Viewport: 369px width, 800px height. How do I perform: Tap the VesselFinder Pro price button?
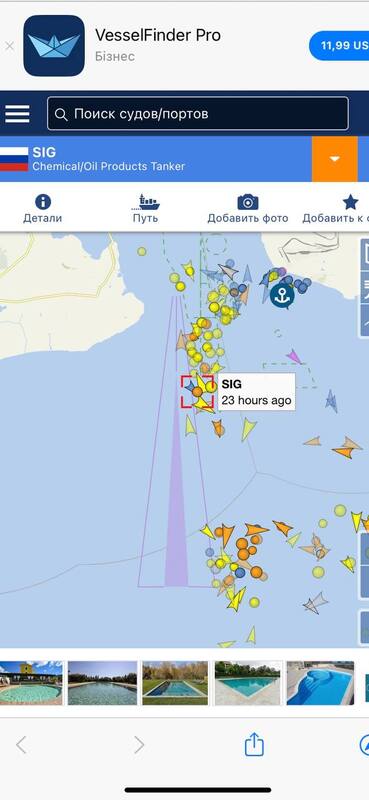pos(340,45)
